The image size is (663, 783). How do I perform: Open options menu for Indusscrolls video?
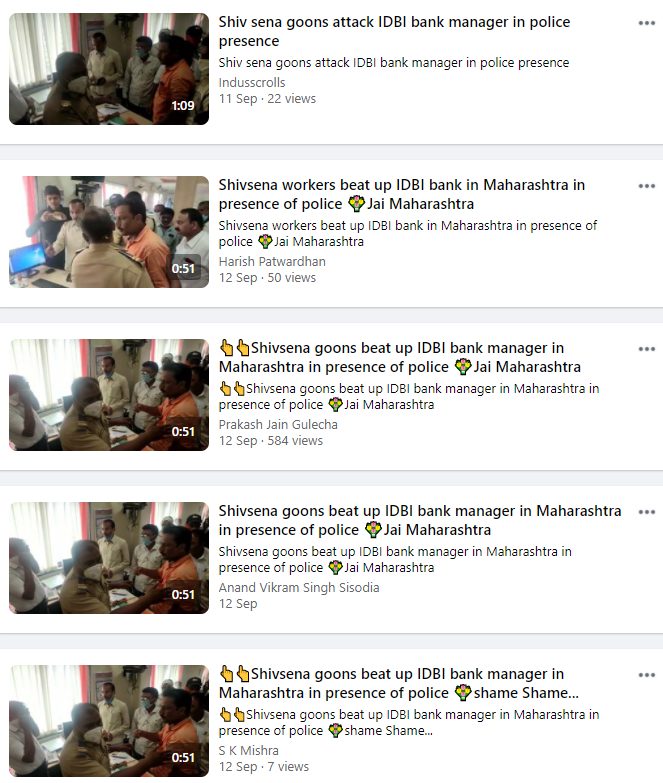[647, 23]
